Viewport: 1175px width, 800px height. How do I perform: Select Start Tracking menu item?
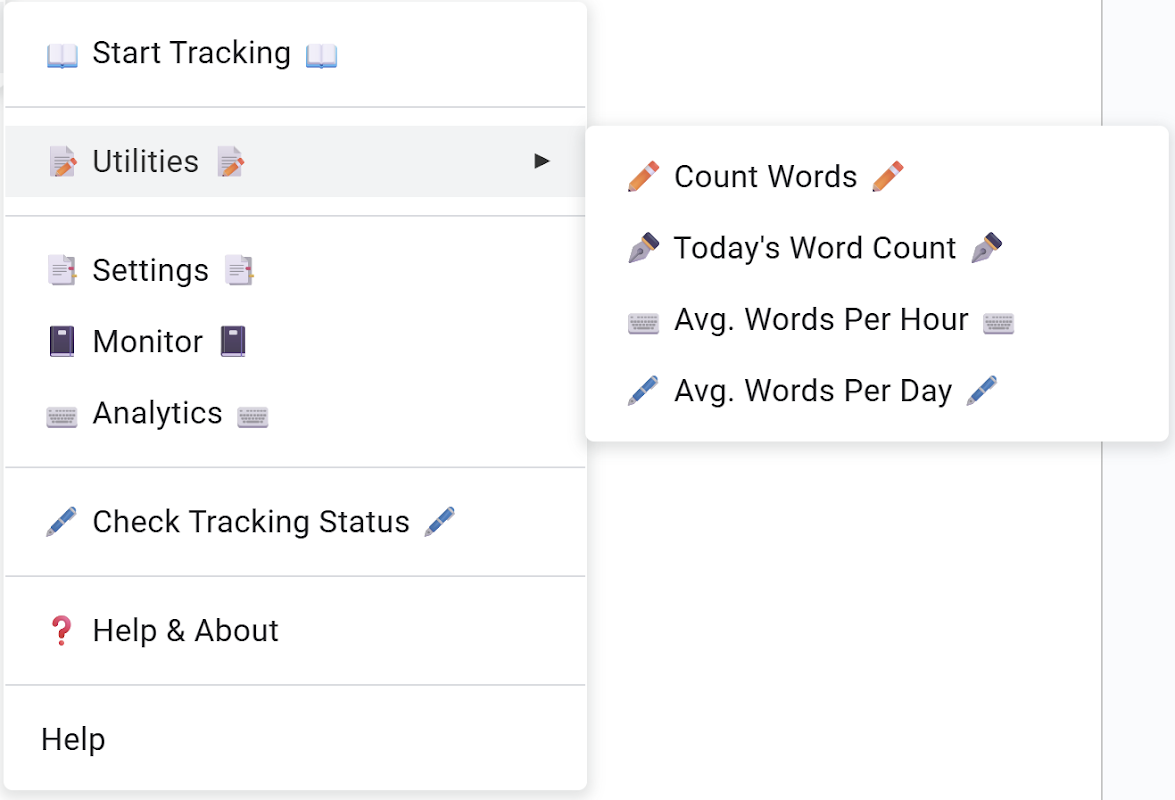(191, 53)
